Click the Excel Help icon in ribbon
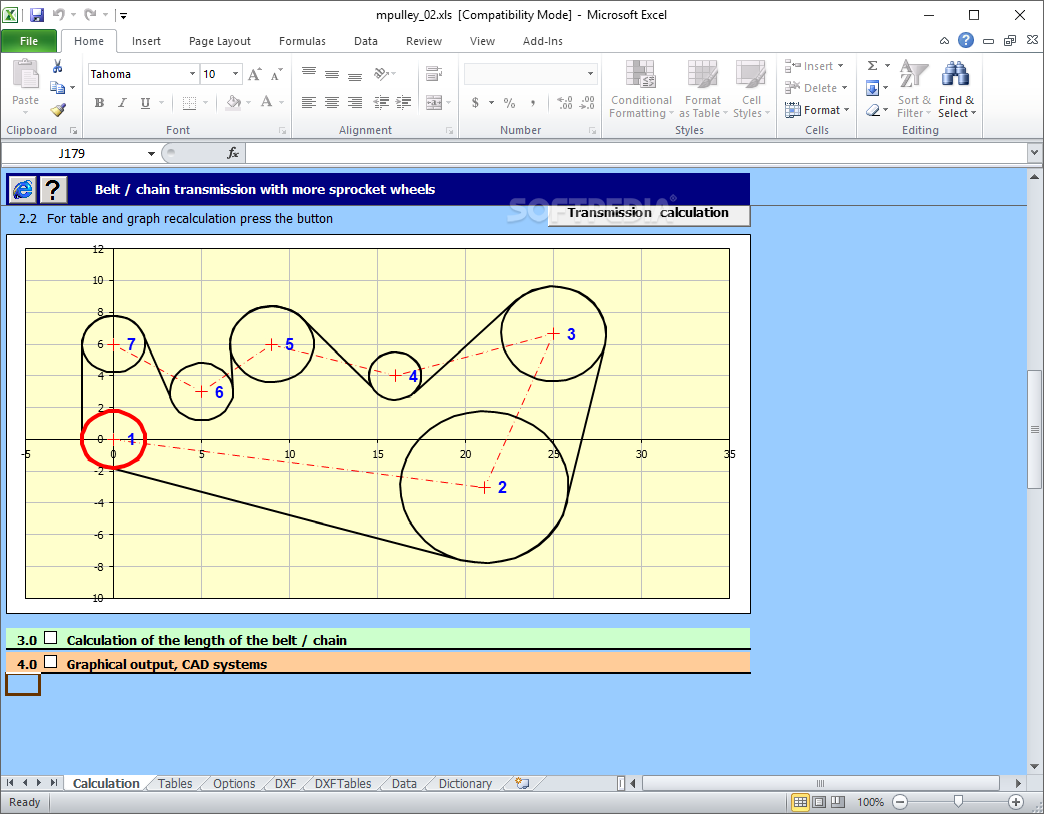1044x814 pixels. coord(965,40)
